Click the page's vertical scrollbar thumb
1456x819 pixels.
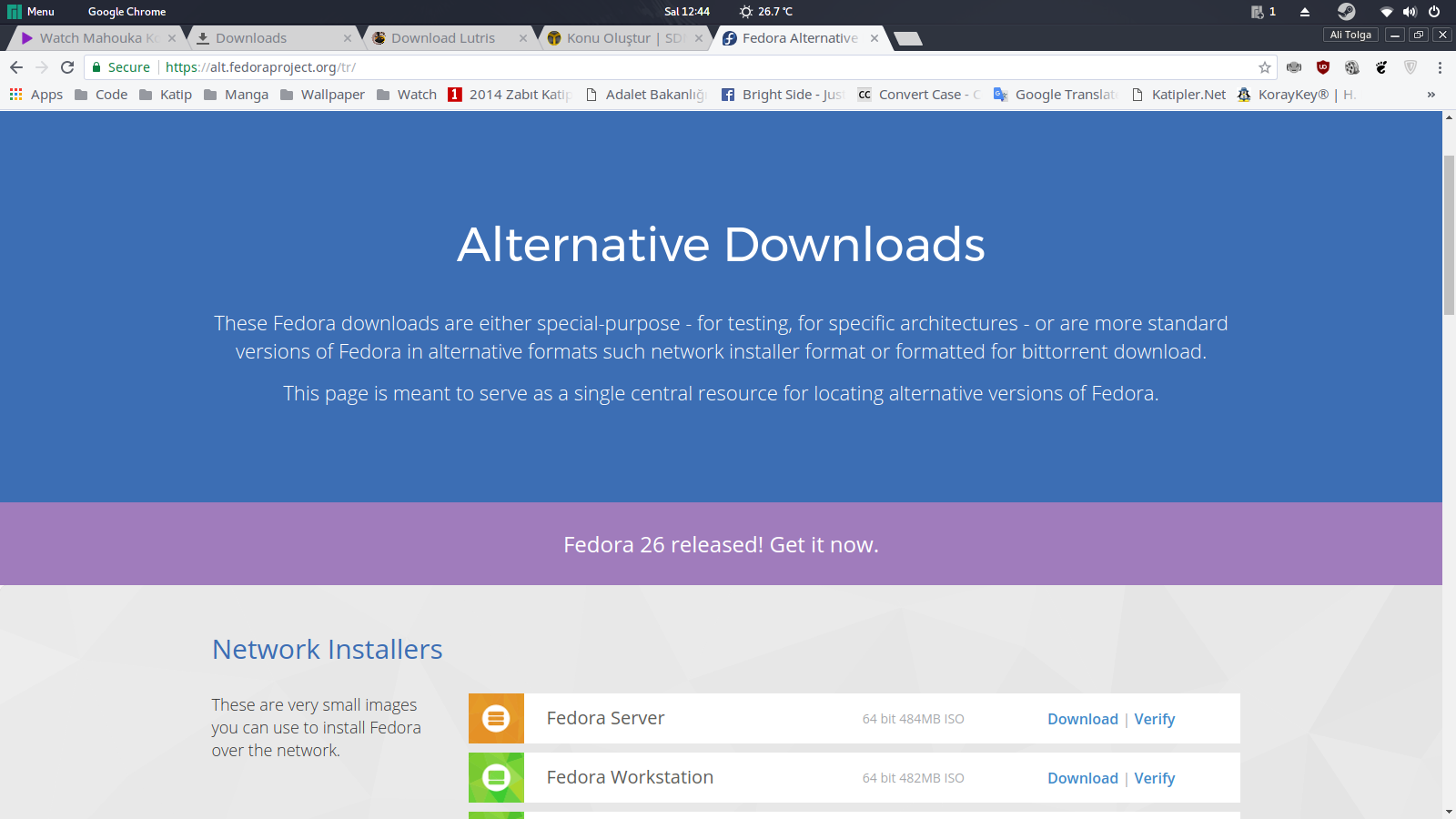point(1449,235)
